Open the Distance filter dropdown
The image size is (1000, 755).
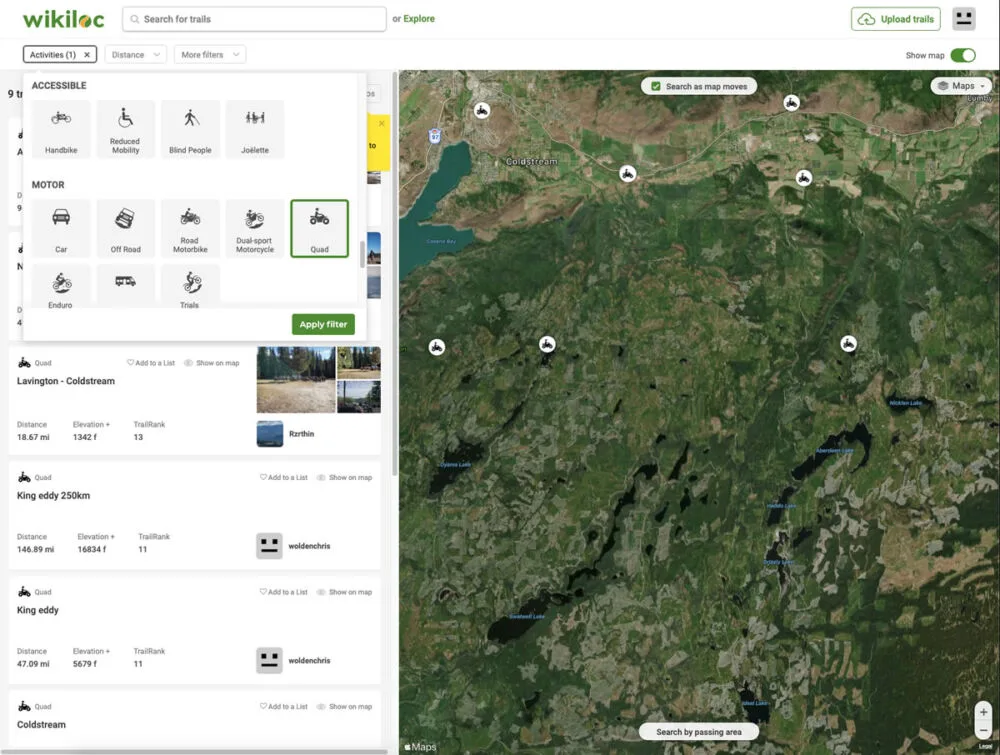(135, 55)
